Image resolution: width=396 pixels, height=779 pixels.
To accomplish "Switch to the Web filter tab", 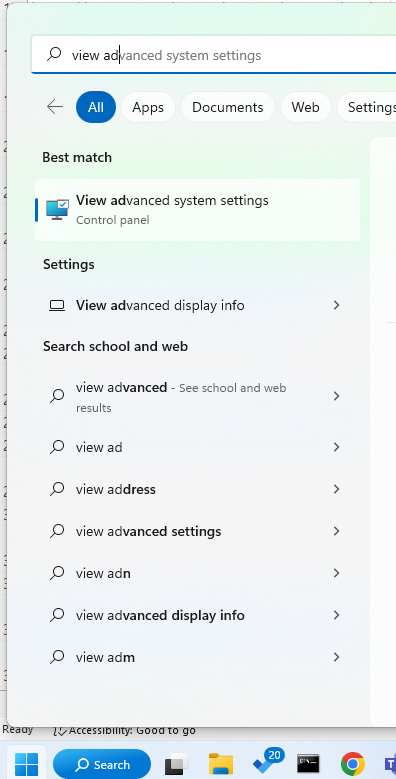I will coord(305,107).
